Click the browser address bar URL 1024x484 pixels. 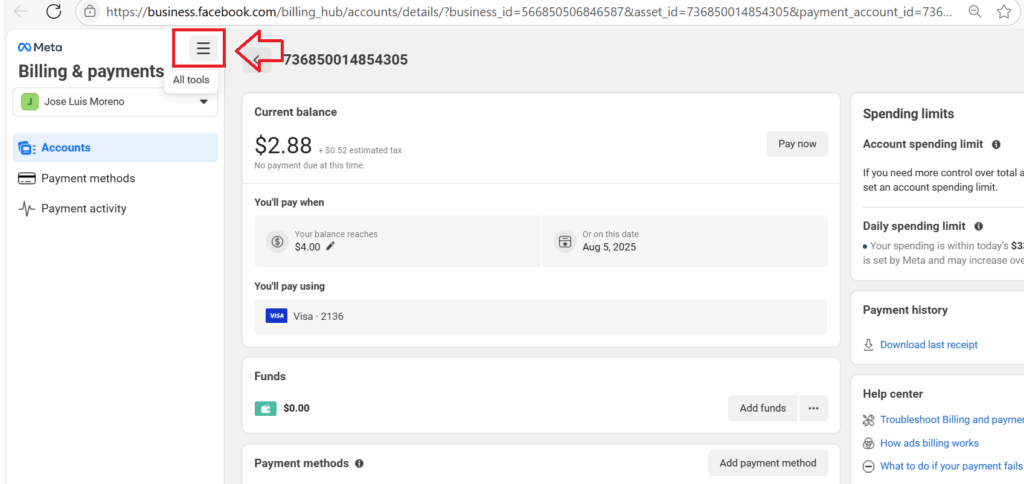coord(520,12)
